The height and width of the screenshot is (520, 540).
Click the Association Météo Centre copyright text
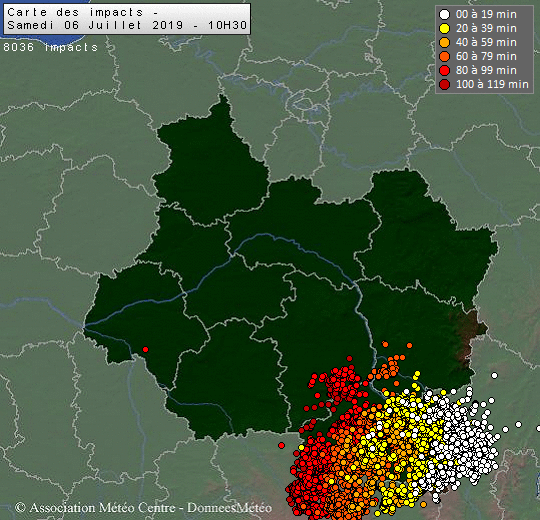coord(144,508)
